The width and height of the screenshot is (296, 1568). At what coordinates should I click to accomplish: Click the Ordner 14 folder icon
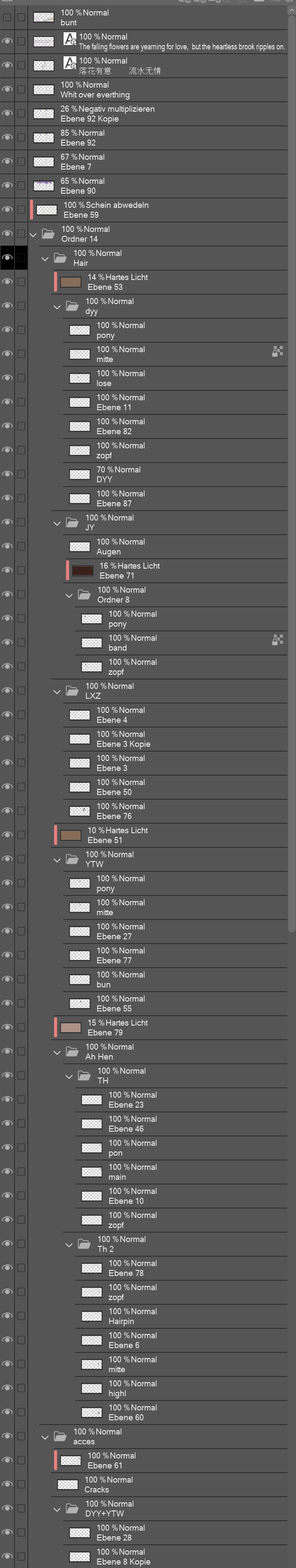coord(48,234)
